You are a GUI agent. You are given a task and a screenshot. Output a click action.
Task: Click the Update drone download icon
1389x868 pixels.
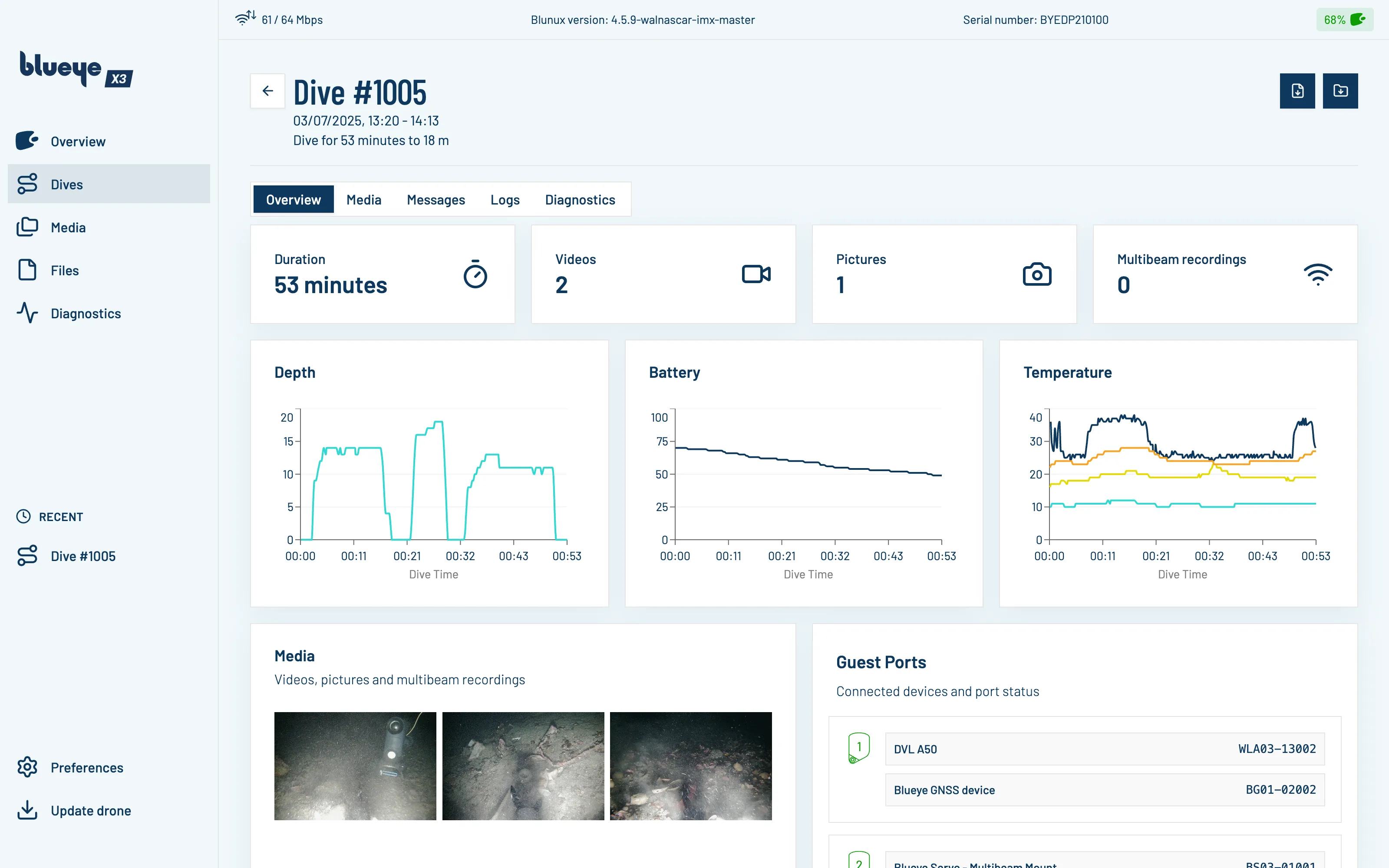pos(27,810)
